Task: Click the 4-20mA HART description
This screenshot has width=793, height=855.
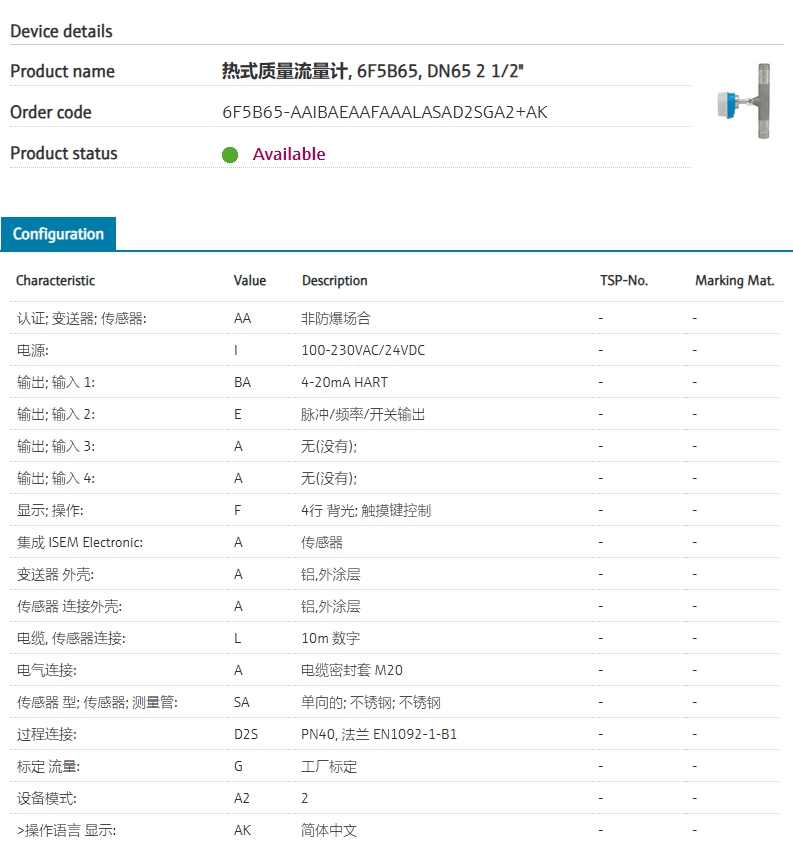Action: (x=345, y=383)
